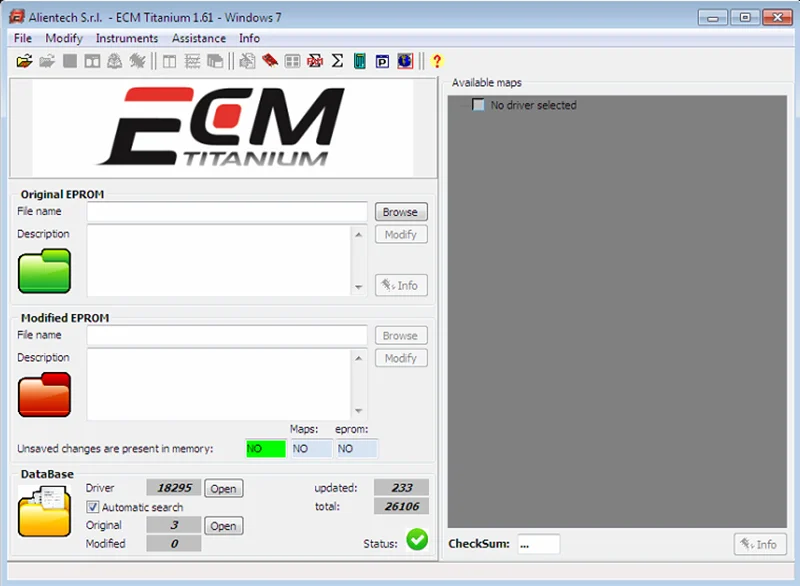Click the green NO unsaved changes indicator
Viewport: 800px width, 586px height.
tap(266, 448)
